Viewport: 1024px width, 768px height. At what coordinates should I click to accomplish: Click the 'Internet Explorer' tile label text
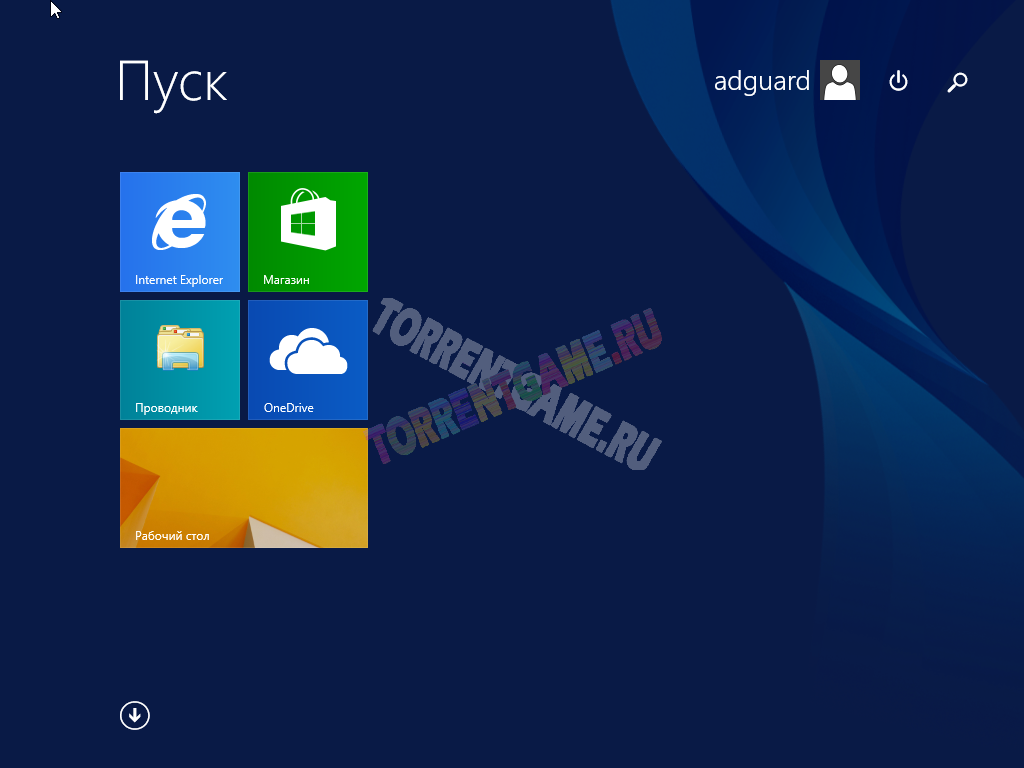(179, 280)
